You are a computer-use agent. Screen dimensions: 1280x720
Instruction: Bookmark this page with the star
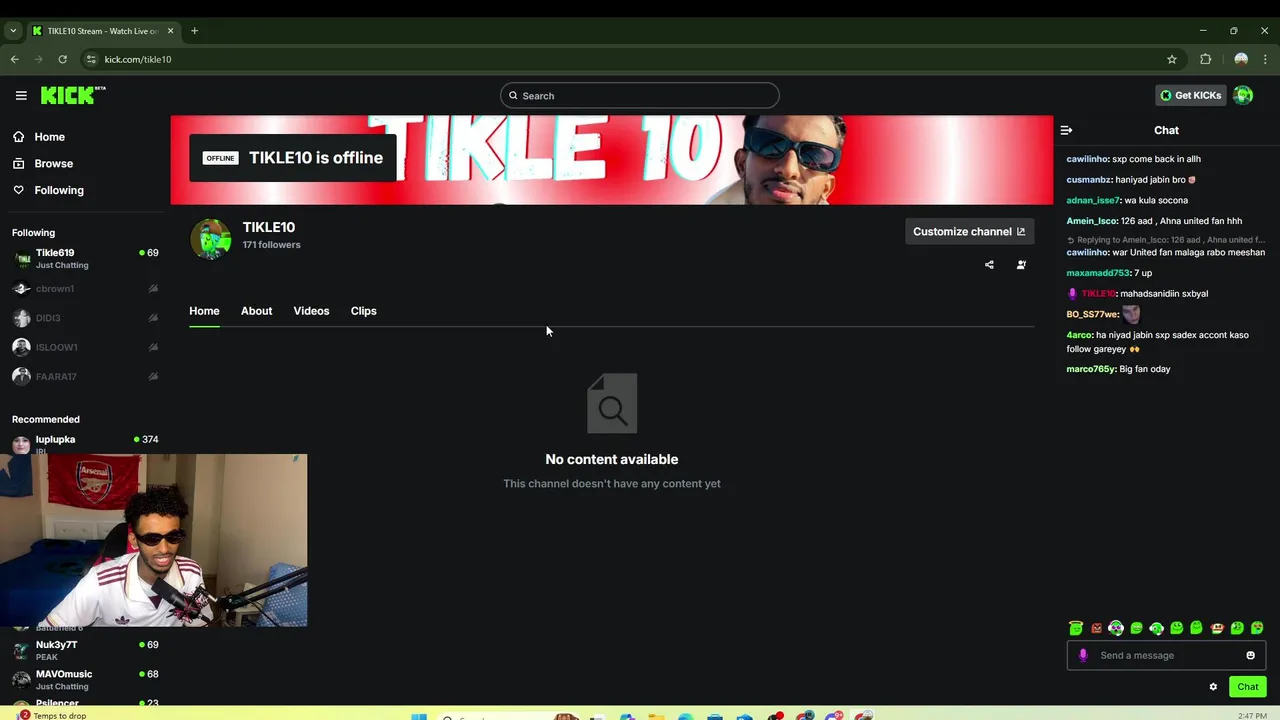tap(1172, 59)
